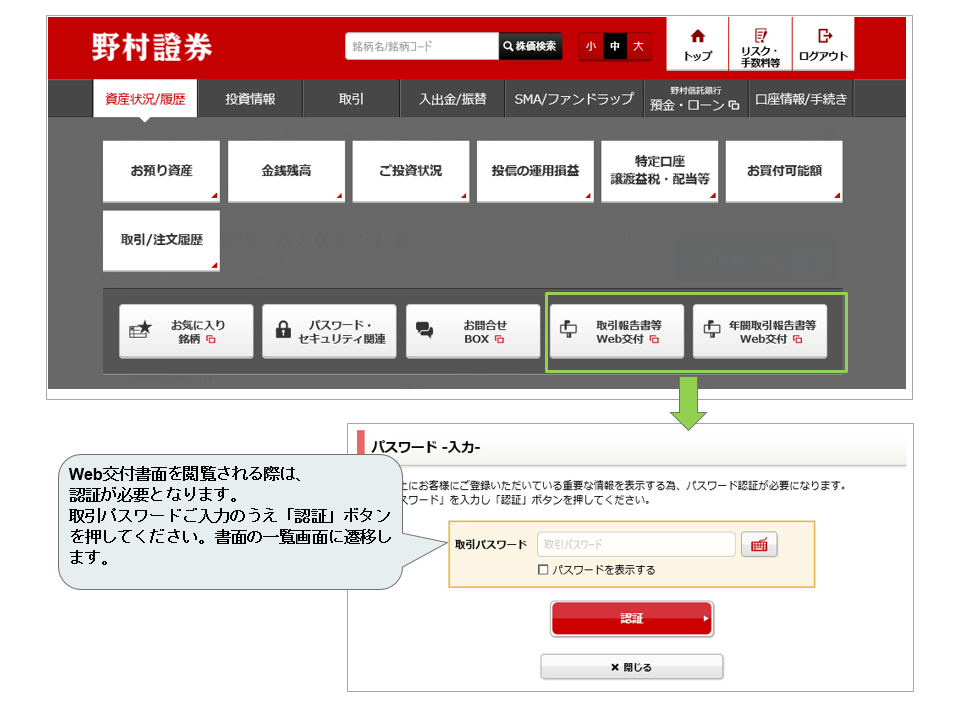The image size is (978, 709).
Task: Open the software keyboard icon
Action: (759, 544)
